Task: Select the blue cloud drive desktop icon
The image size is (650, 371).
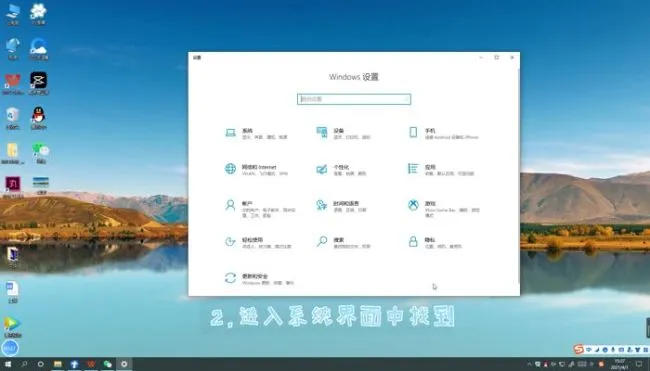Action: point(39,48)
